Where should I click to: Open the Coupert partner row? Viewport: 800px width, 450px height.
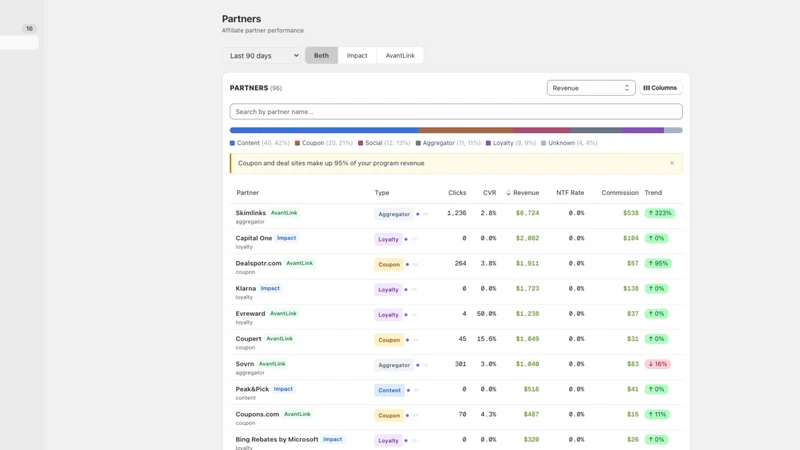pos(456,342)
